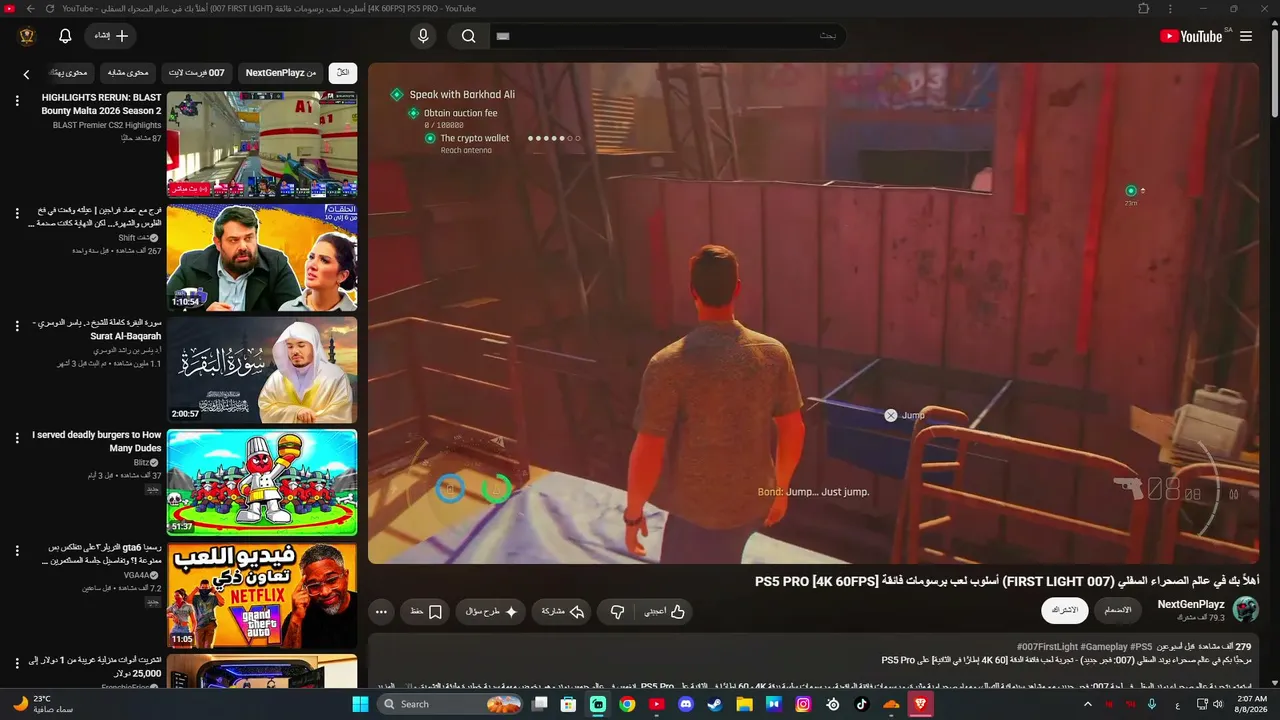Open the BLAST Bounty Malta highlights thumbnail
This screenshot has height=720, width=1280.
[262, 145]
